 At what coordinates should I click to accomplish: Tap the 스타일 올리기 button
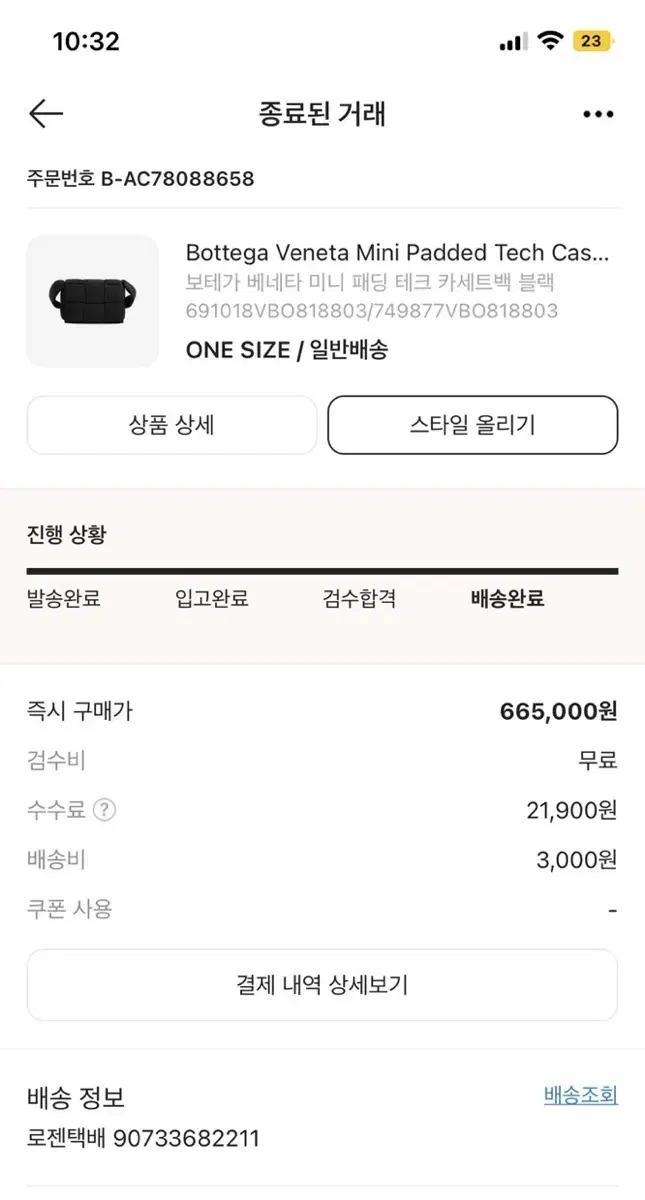[x=473, y=425]
